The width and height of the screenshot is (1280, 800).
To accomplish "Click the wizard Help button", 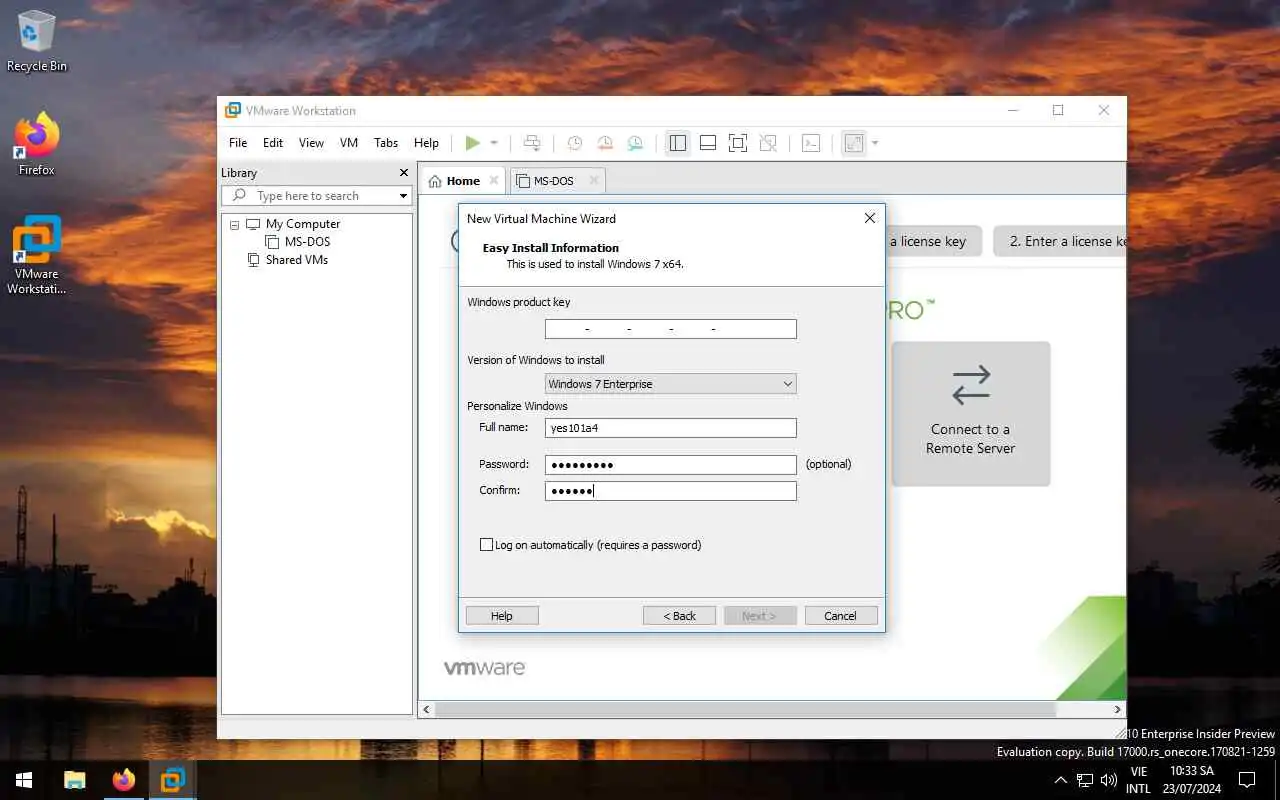I will point(502,616).
